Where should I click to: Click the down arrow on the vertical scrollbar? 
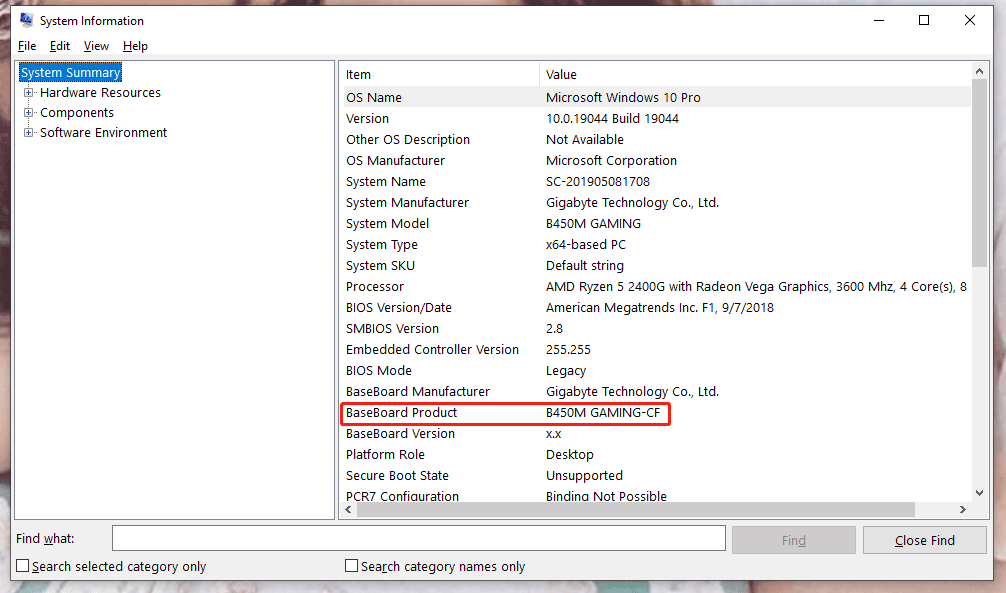point(980,492)
